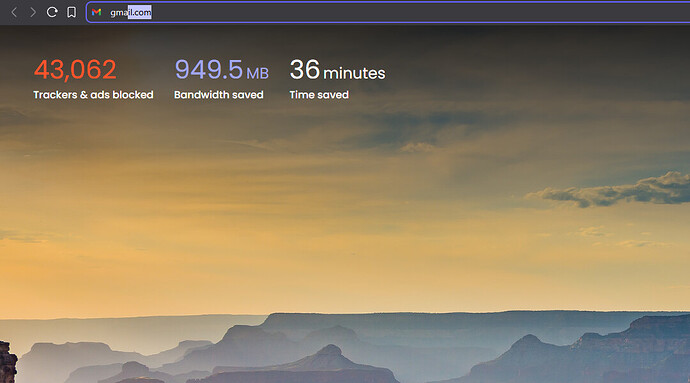Image resolution: width=690 pixels, height=383 pixels.
Task: Click the highlighted autocomplete portion of the URL
Action: [x=139, y=12]
